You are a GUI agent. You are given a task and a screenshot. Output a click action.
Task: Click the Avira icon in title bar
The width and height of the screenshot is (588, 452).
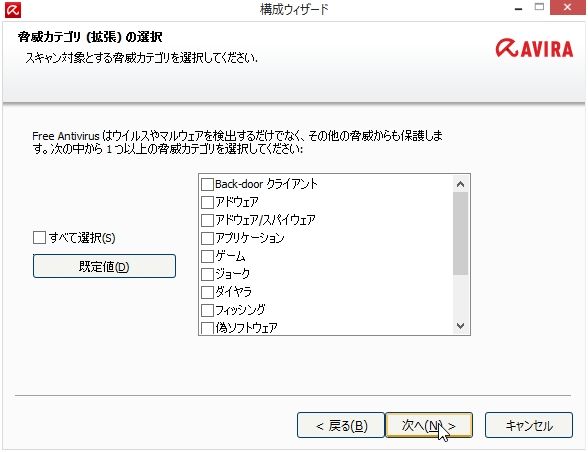point(12,10)
